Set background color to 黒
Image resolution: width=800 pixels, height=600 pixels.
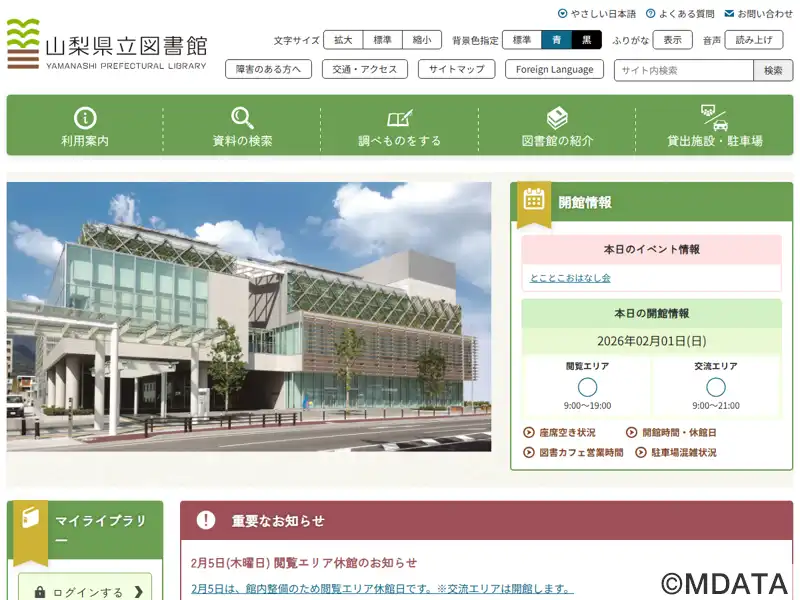tap(587, 40)
